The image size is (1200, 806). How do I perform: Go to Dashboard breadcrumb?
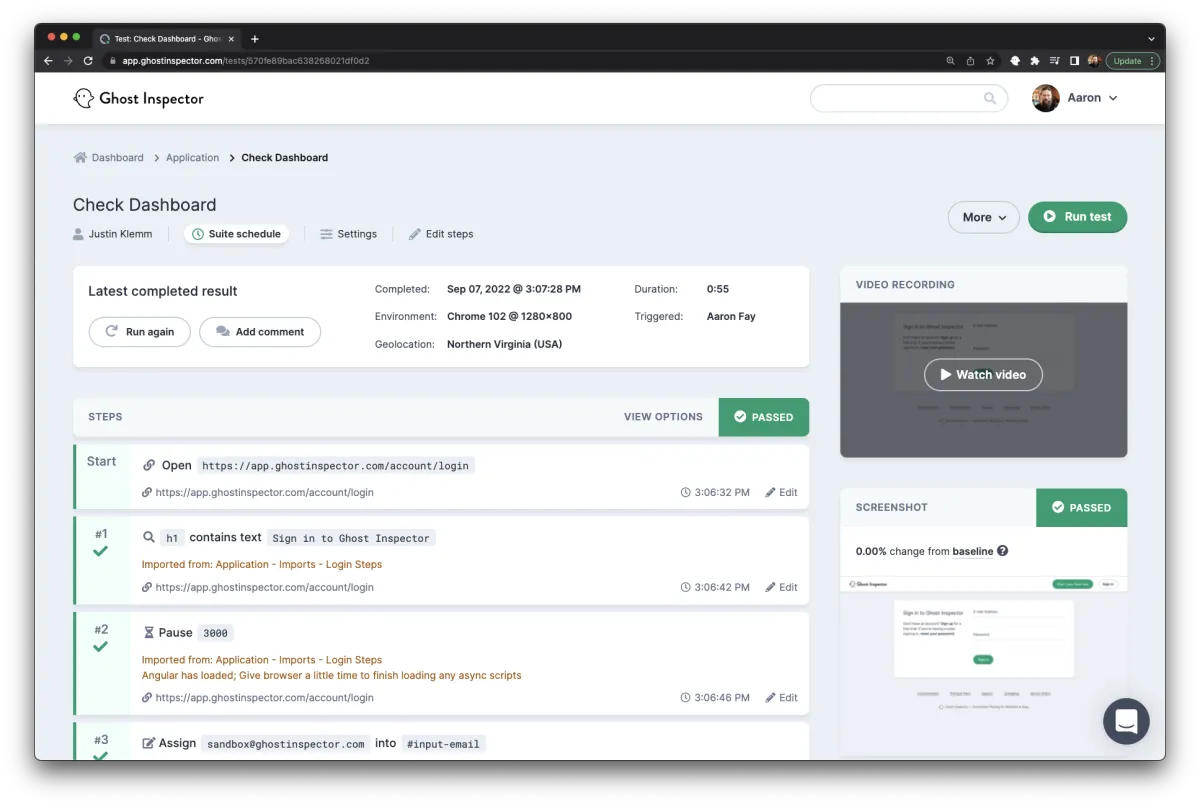118,157
